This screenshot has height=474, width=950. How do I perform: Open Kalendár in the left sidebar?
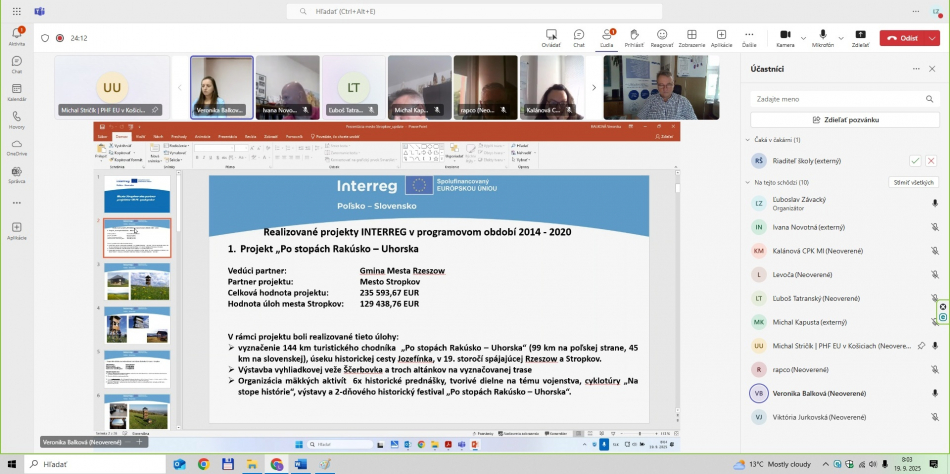pyautogui.click(x=17, y=92)
